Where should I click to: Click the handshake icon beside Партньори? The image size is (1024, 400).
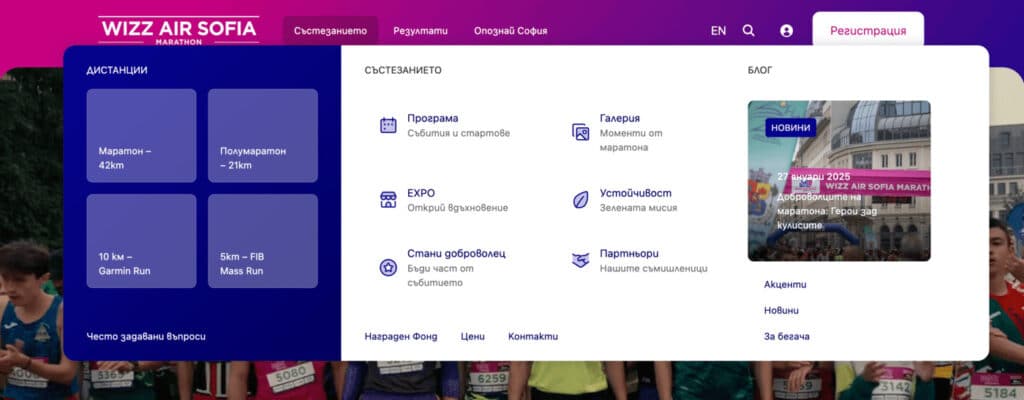coord(581,260)
